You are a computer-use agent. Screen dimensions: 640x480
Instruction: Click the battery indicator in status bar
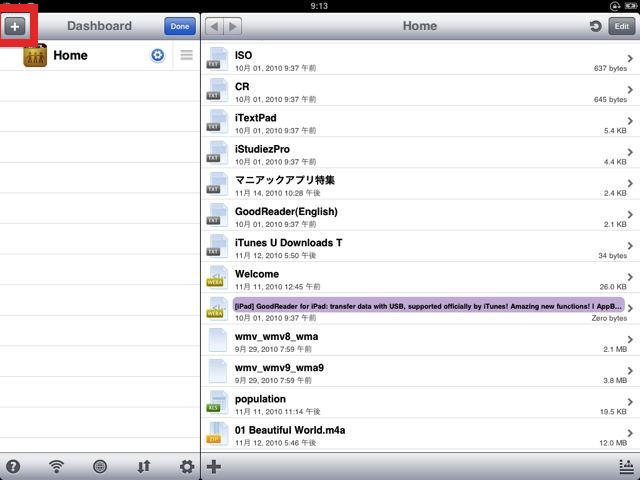coord(630,6)
